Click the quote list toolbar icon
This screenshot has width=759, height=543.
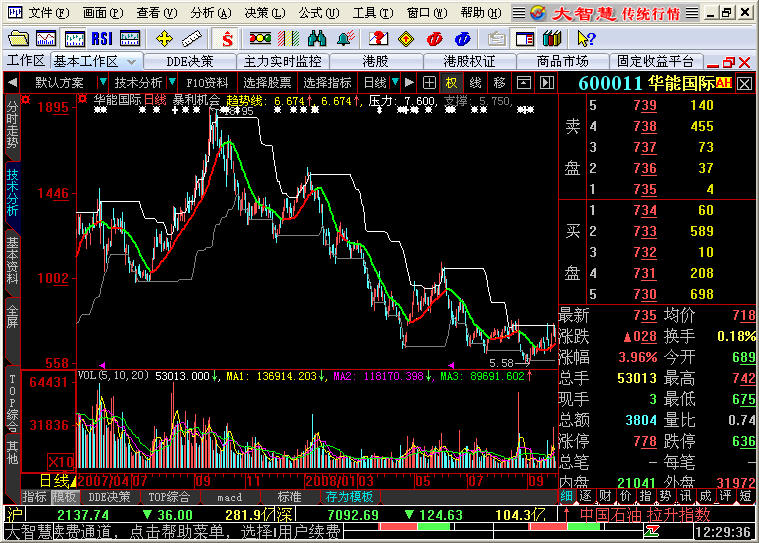tap(130, 38)
